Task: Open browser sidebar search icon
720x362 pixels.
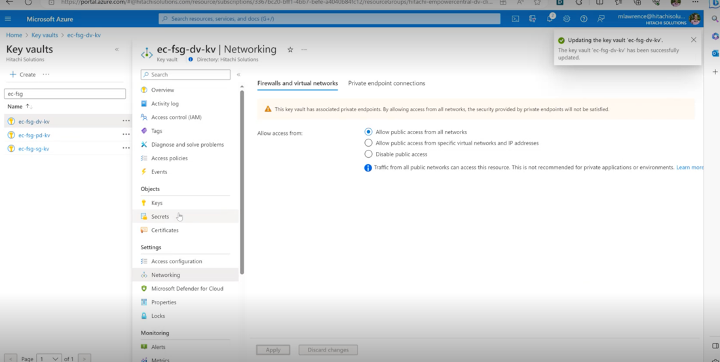Action: point(715,19)
